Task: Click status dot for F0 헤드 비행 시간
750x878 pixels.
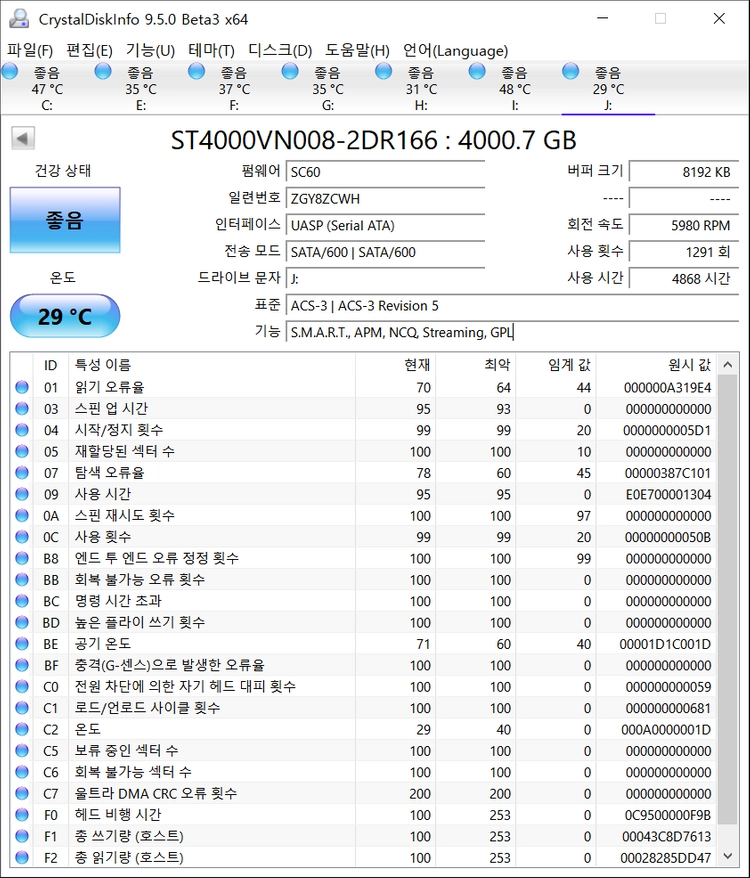Action: [x=22, y=814]
